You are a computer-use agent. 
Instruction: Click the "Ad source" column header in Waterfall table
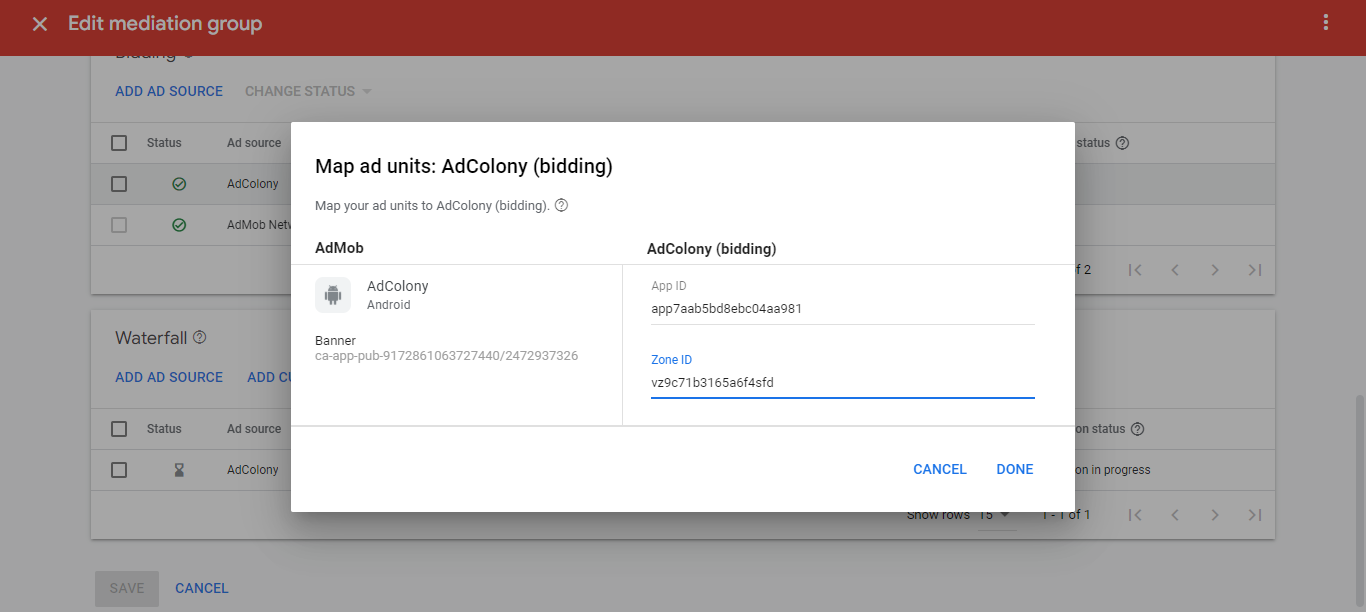[x=254, y=429]
